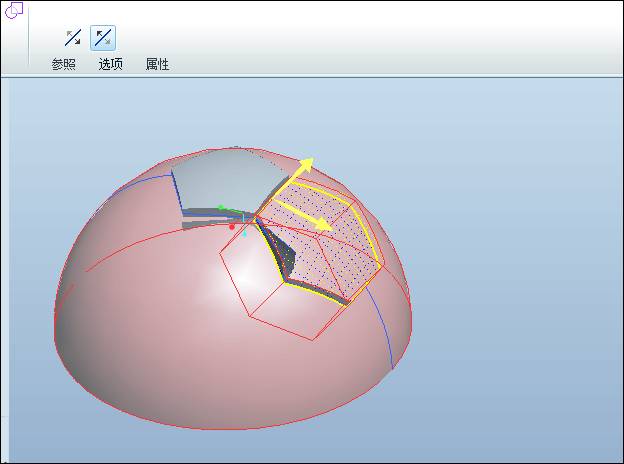This screenshot has width=624, height=464.
Task: Click the green point on the gray patch edge
Action: (x=220, y=207)
